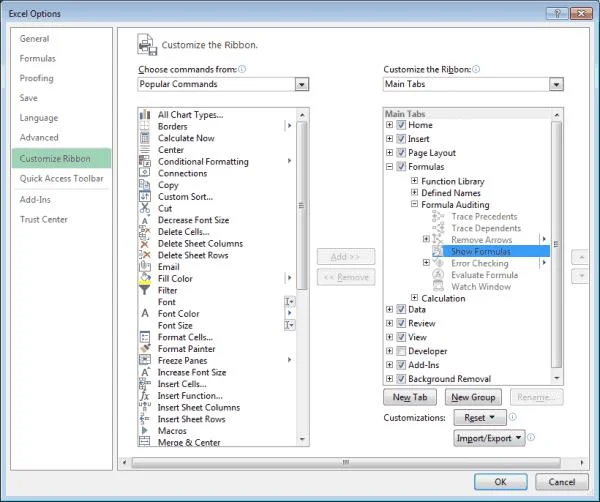
Task: Select the Evaluate Formula icon
Action: (438, 275)
